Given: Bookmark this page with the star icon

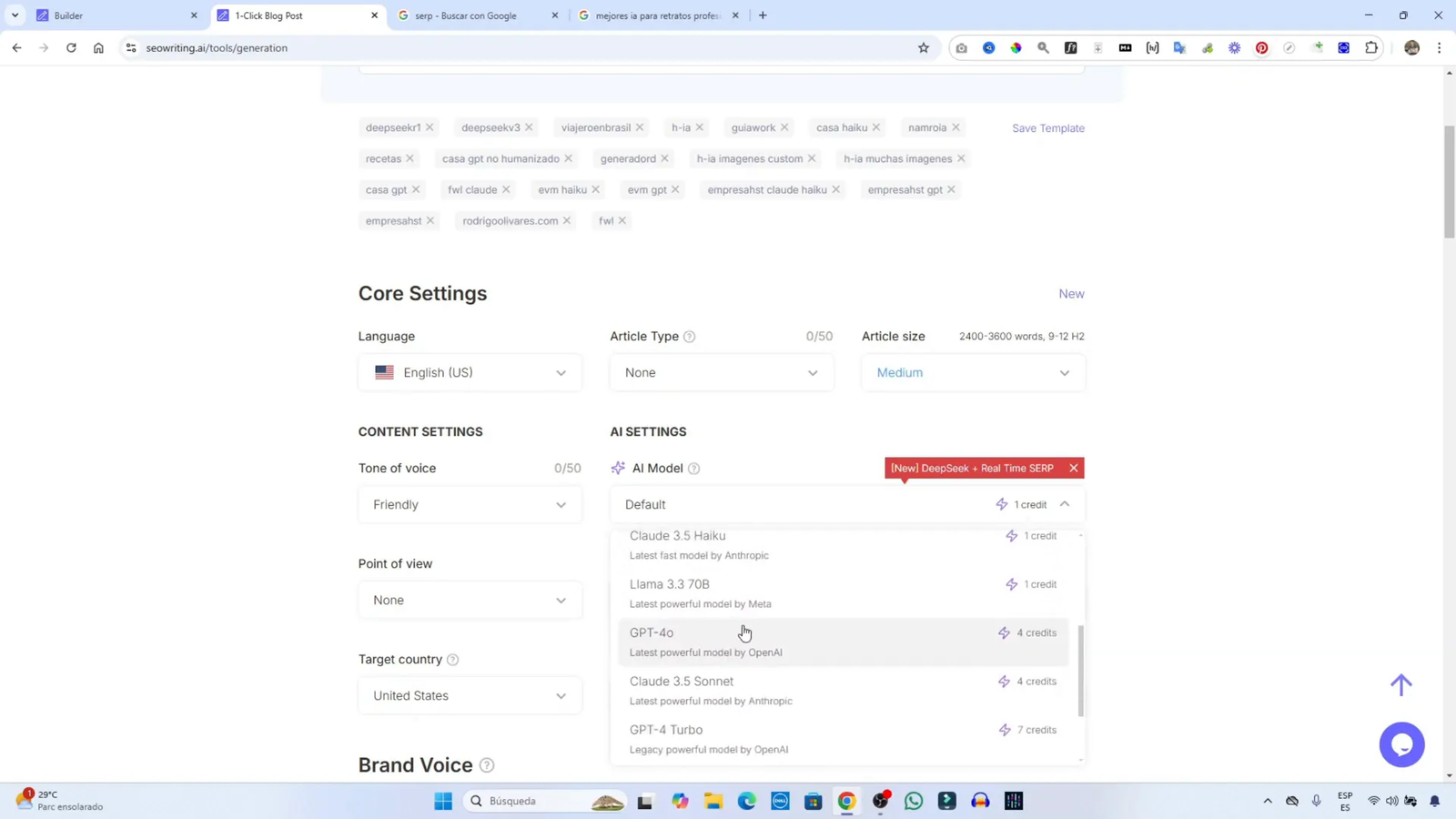Looking at the screenshot, I should (923, 48).
